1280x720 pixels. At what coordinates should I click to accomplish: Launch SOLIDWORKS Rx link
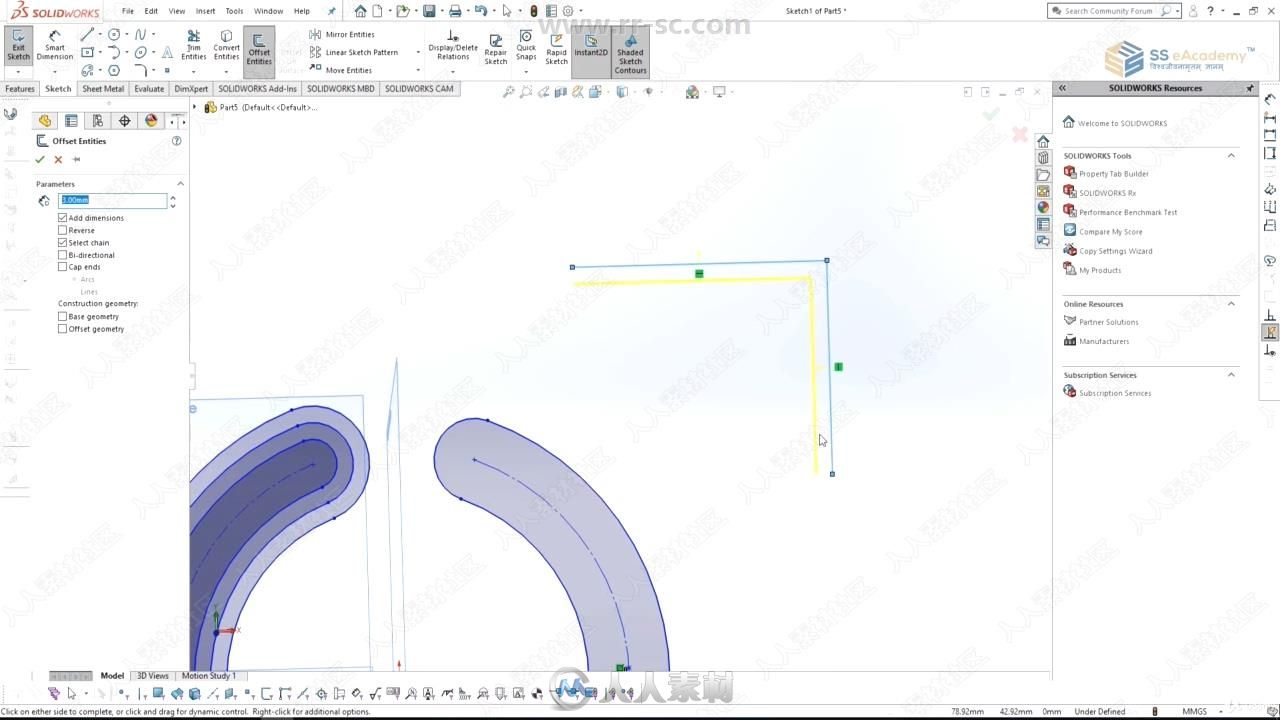coord(1107,193)
